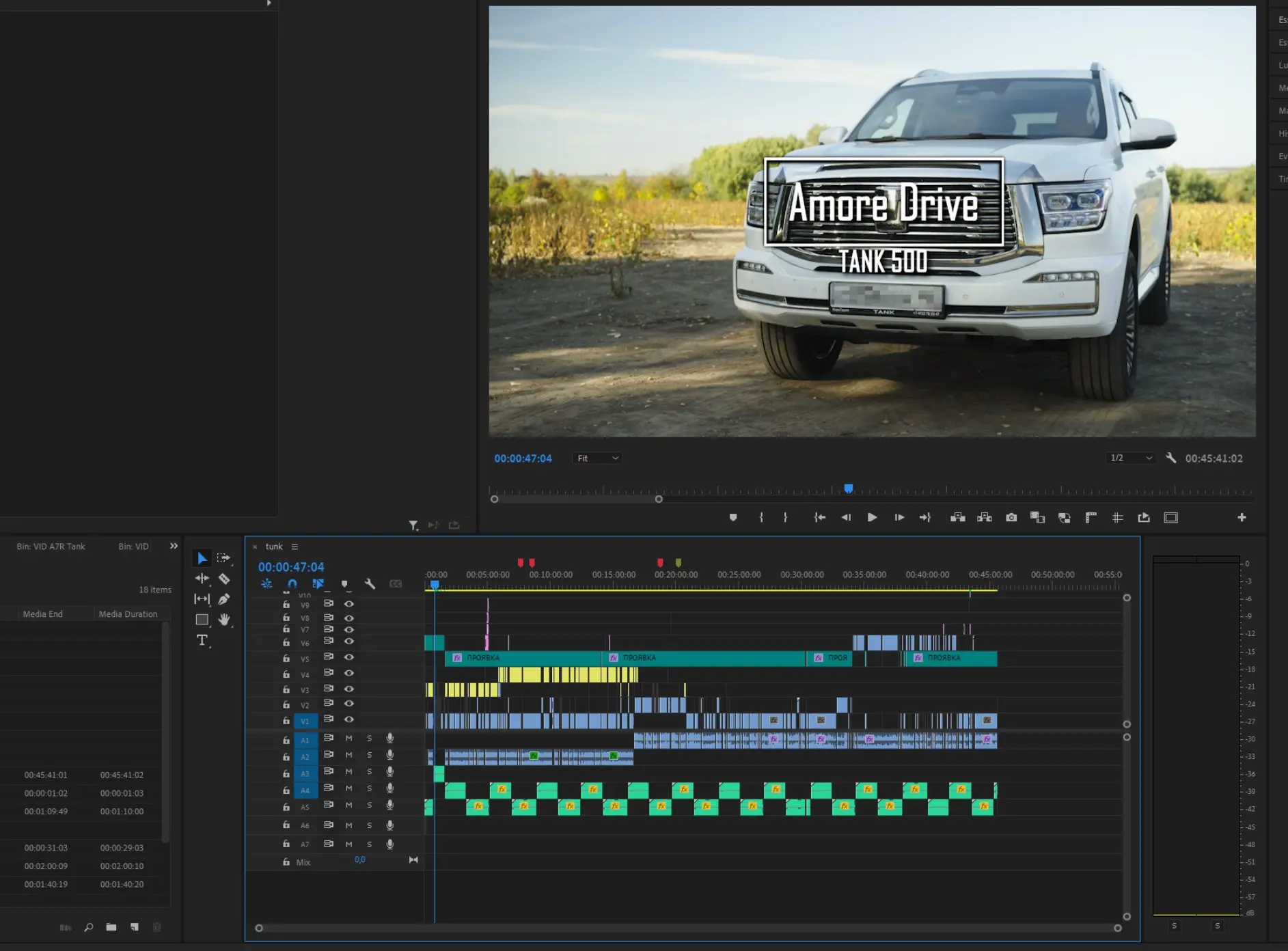1288x951 pixels.
Task: Click the Program Monitor timecode field
Action: click(523, 458)
